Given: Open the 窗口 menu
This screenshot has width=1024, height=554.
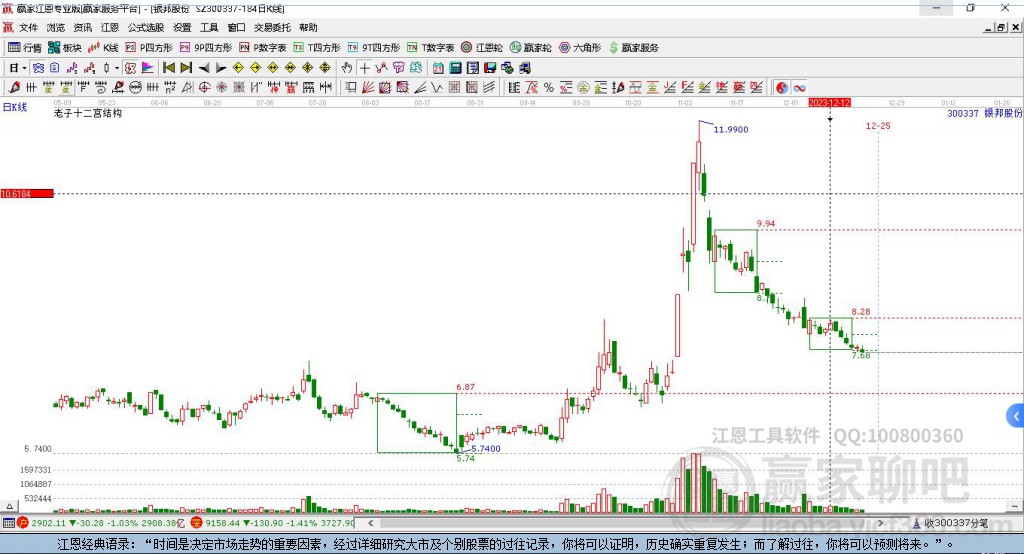Looking at the screenshot, I should (x=236, y=27).
